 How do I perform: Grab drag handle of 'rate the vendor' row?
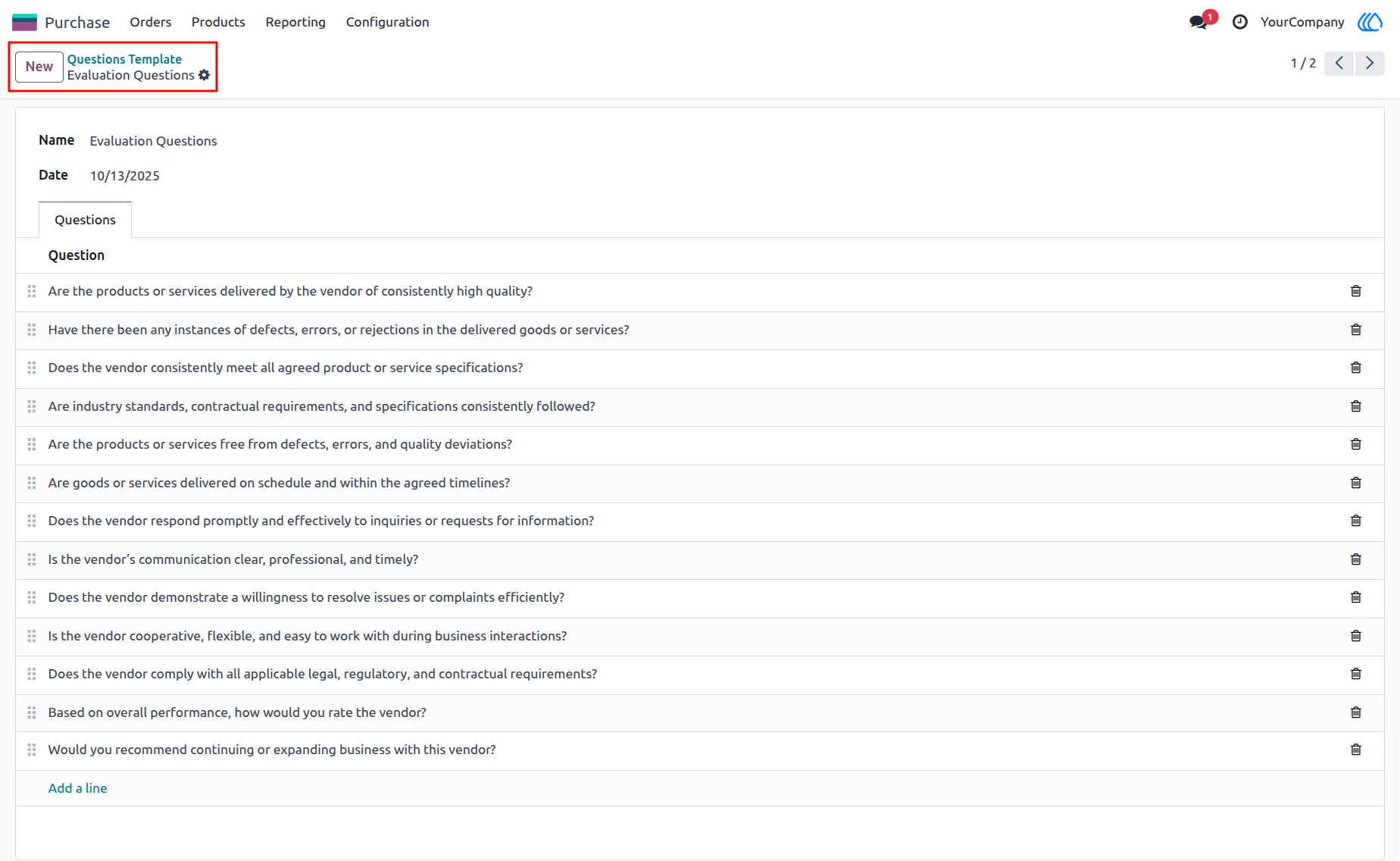coord(32,712)
